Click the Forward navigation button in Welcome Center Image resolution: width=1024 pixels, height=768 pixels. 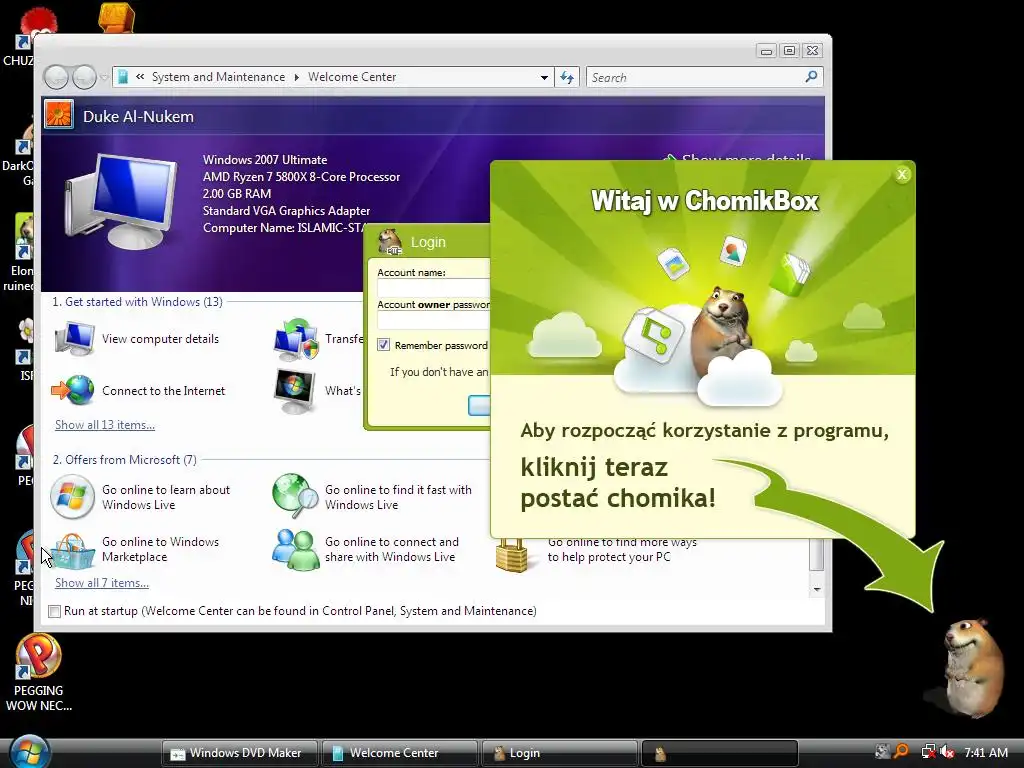84,77
